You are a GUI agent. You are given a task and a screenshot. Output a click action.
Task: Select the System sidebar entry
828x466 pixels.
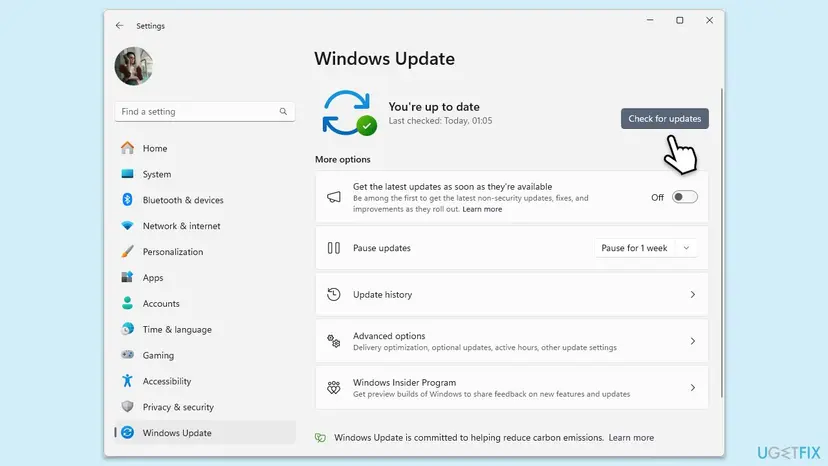(157, 174)
